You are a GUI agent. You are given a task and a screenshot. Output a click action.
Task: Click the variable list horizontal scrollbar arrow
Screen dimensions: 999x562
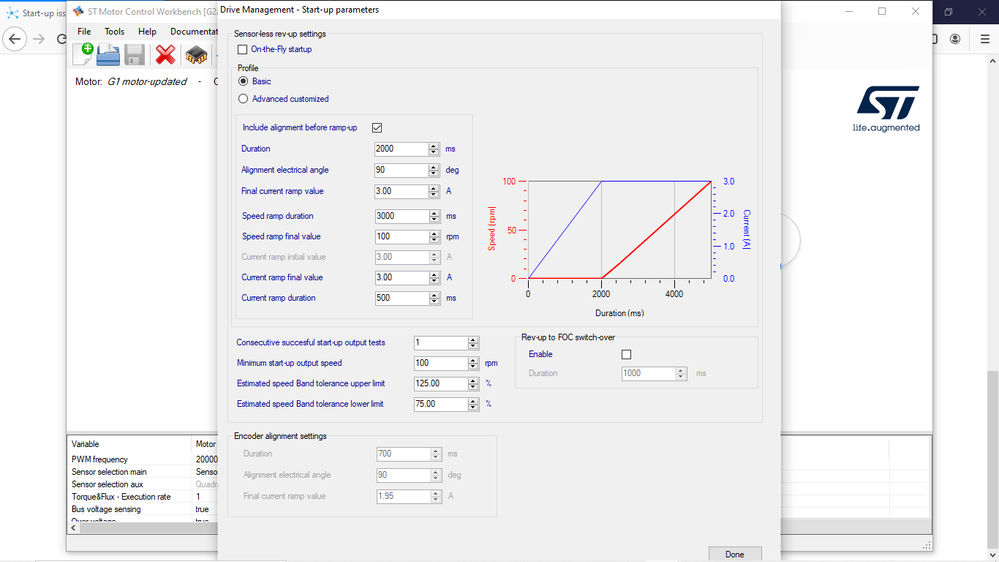(73, 528)
